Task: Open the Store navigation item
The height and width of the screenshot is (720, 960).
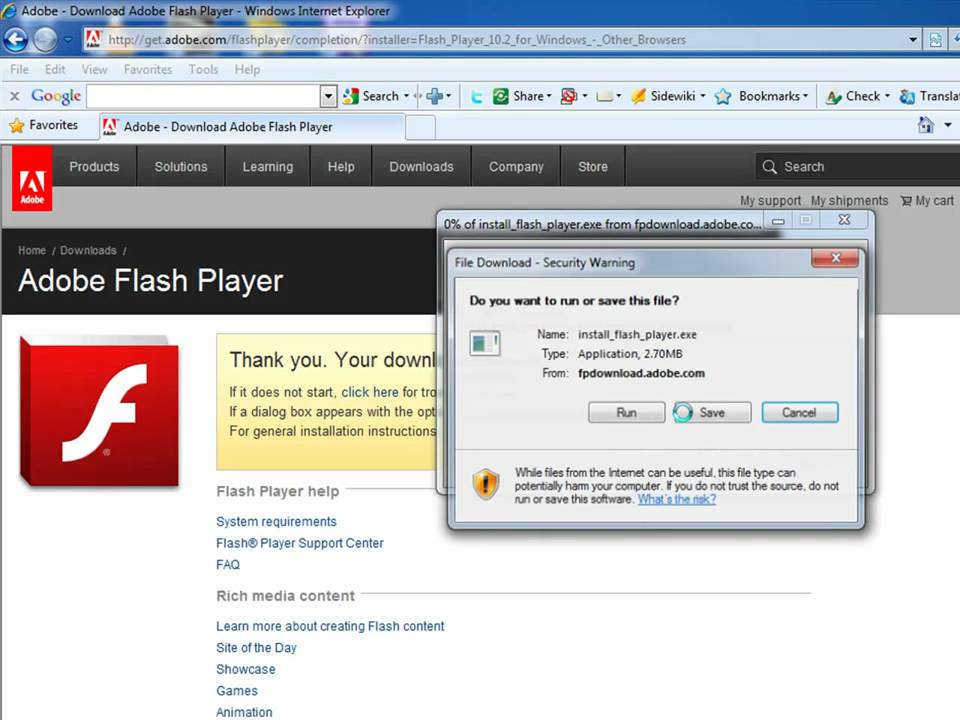Action: pos(593,167)
